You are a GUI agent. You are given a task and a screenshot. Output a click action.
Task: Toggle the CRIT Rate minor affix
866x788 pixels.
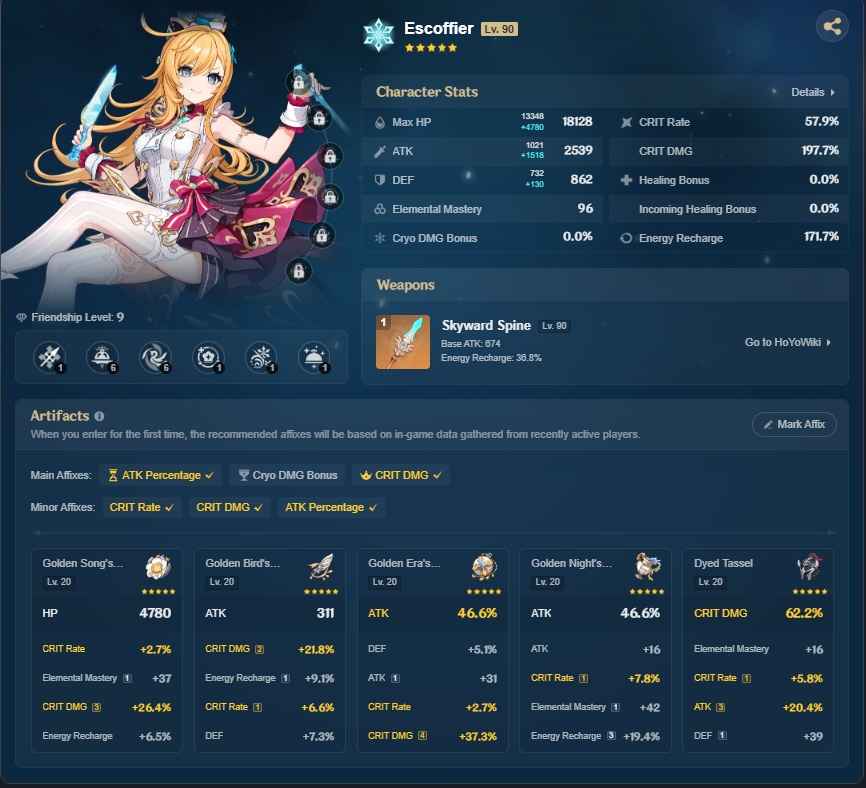[141, 507]
